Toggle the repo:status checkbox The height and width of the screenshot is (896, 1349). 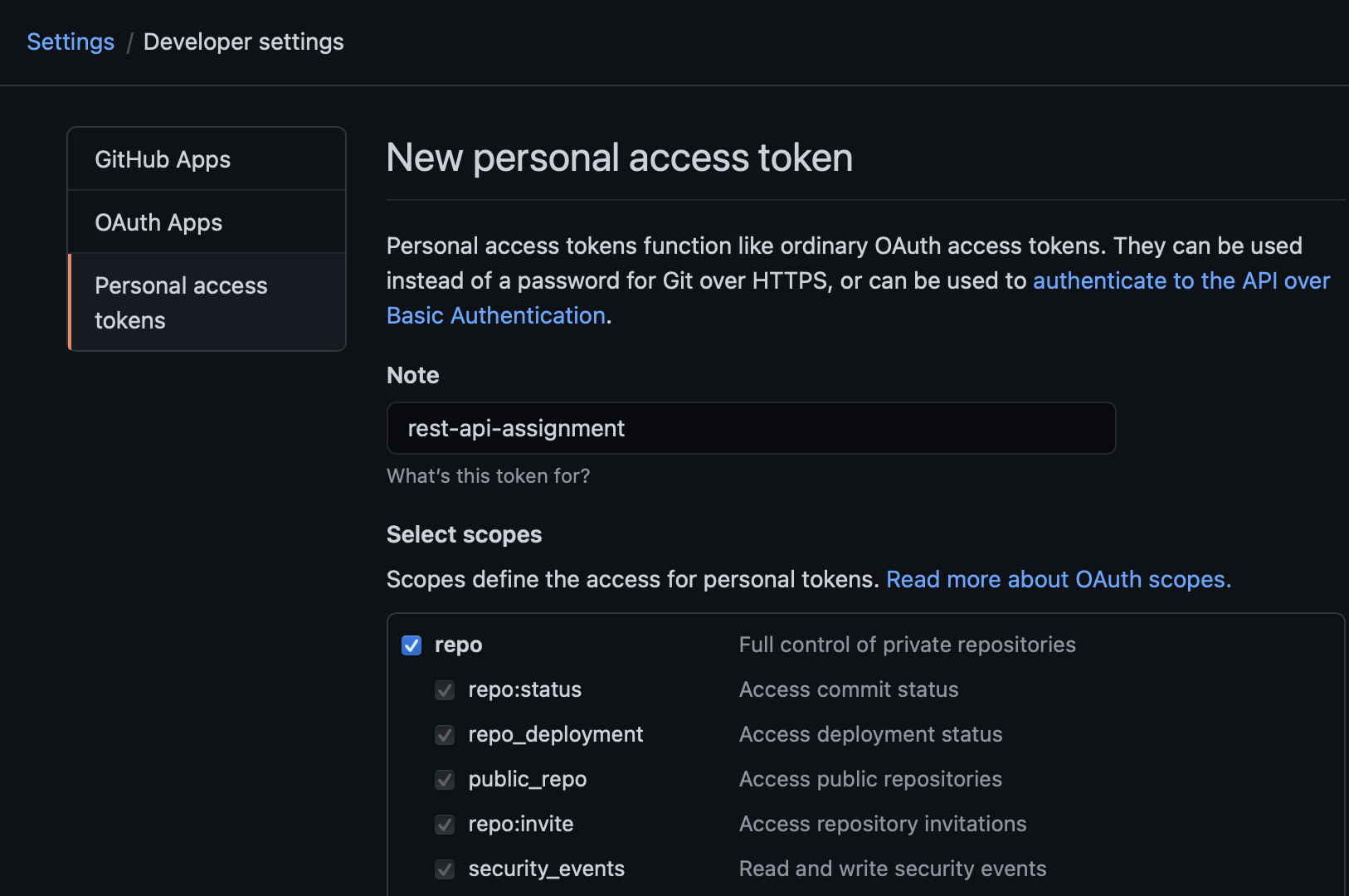[x=445, y=690]
